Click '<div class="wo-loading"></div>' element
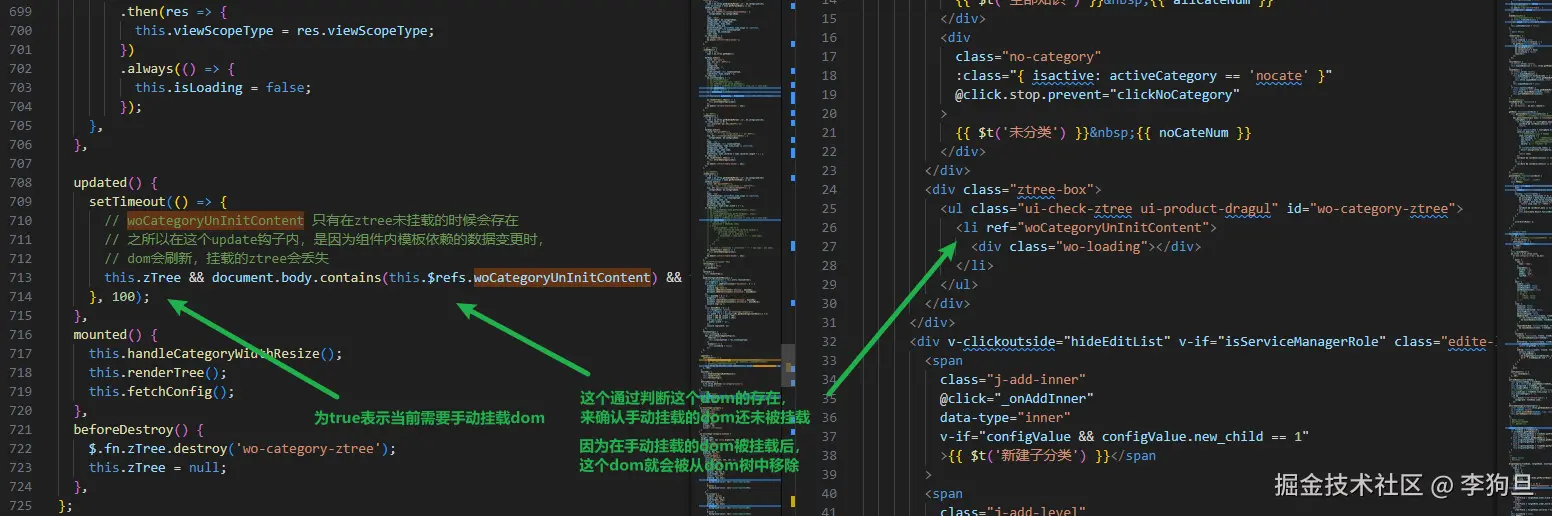 pyautogui.click(x=1086, y=246)
